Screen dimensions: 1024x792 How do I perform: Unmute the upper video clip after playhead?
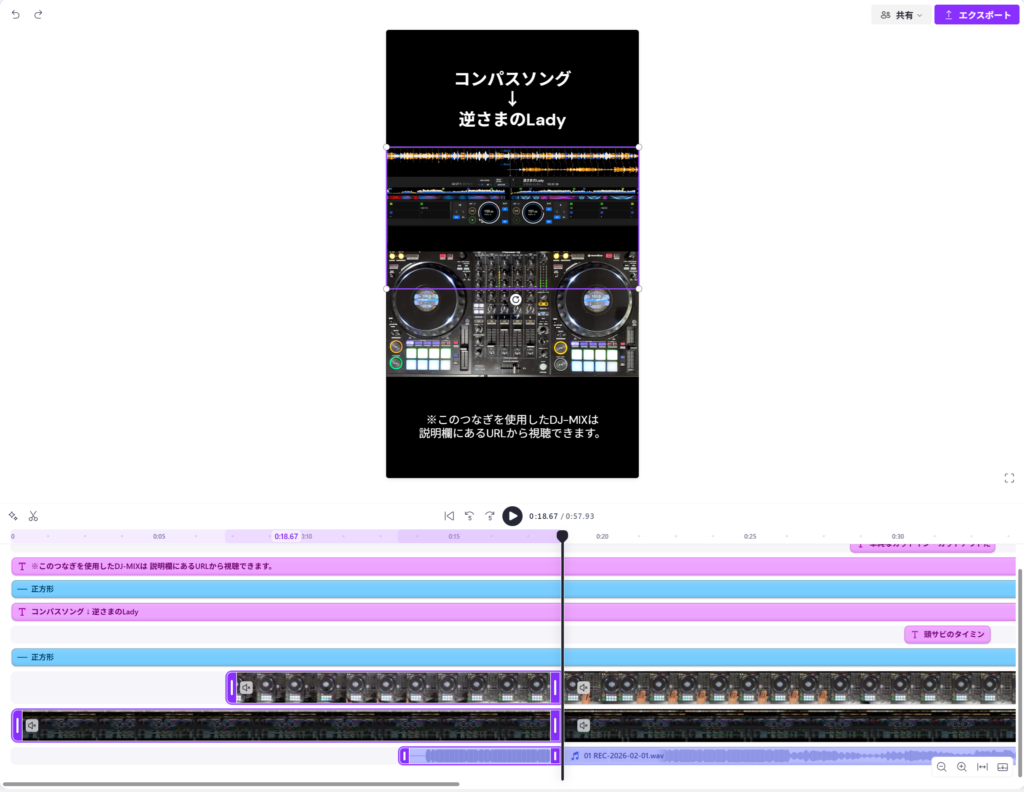pyautogui.click(x=583, y=688)
